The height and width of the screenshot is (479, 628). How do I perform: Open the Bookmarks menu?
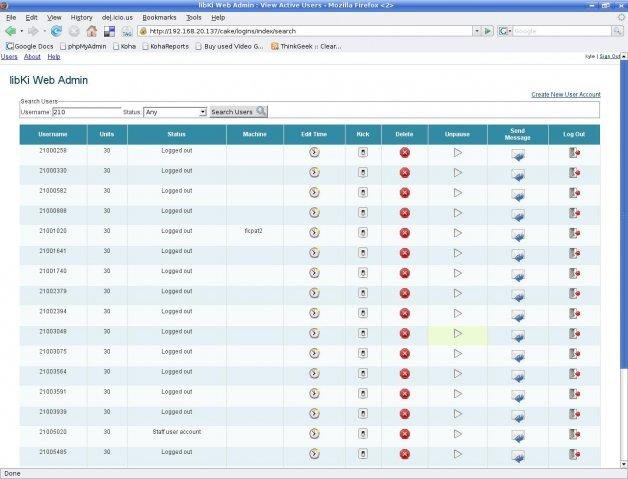[159, 17]
